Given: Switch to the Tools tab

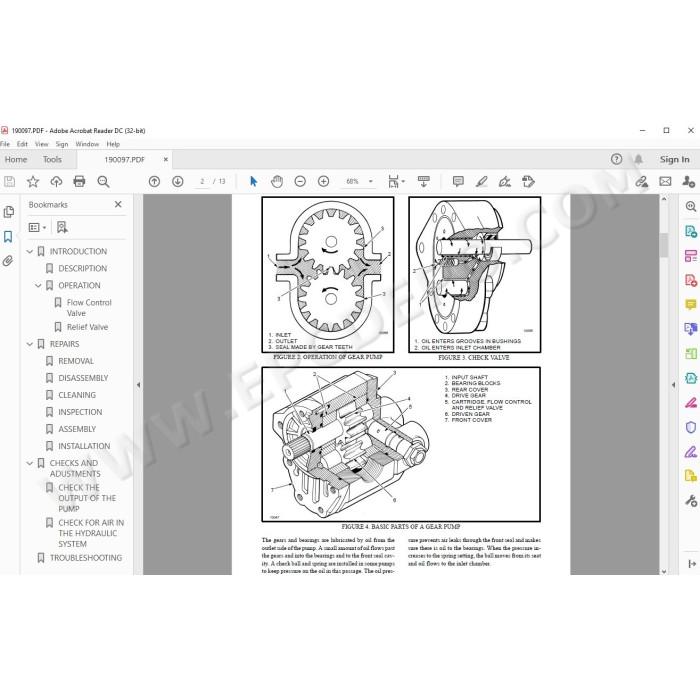Looking at the screenshot, I should [52, 159].
